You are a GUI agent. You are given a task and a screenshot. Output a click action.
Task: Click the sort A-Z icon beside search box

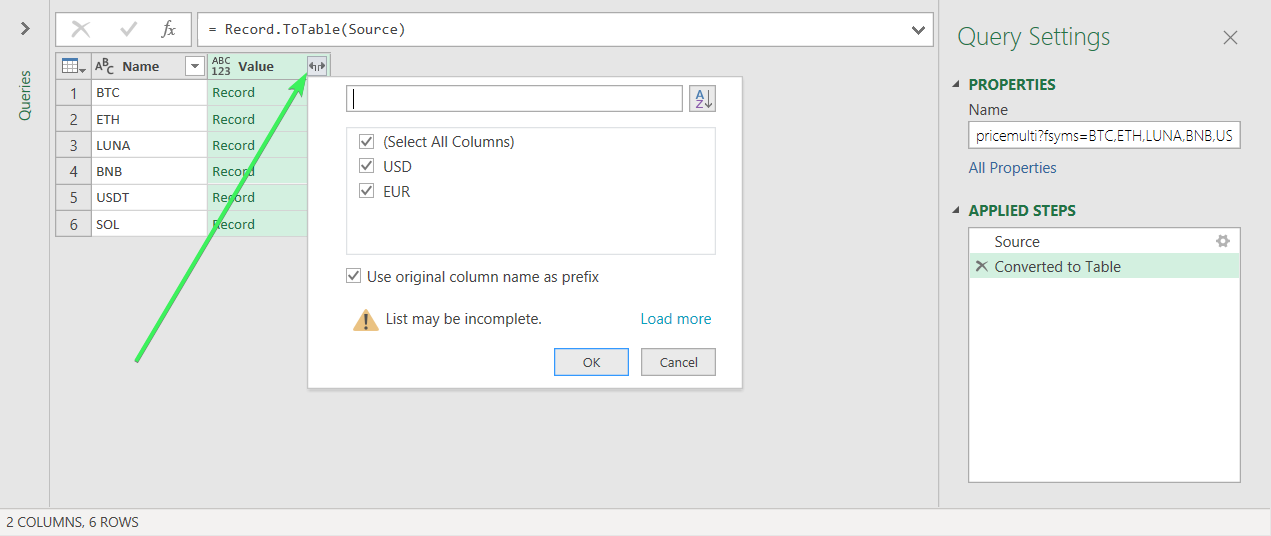point(702,98)
